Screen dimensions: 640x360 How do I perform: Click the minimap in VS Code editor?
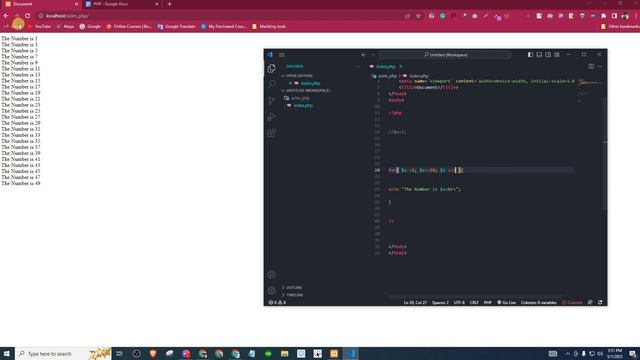(589, 91)
